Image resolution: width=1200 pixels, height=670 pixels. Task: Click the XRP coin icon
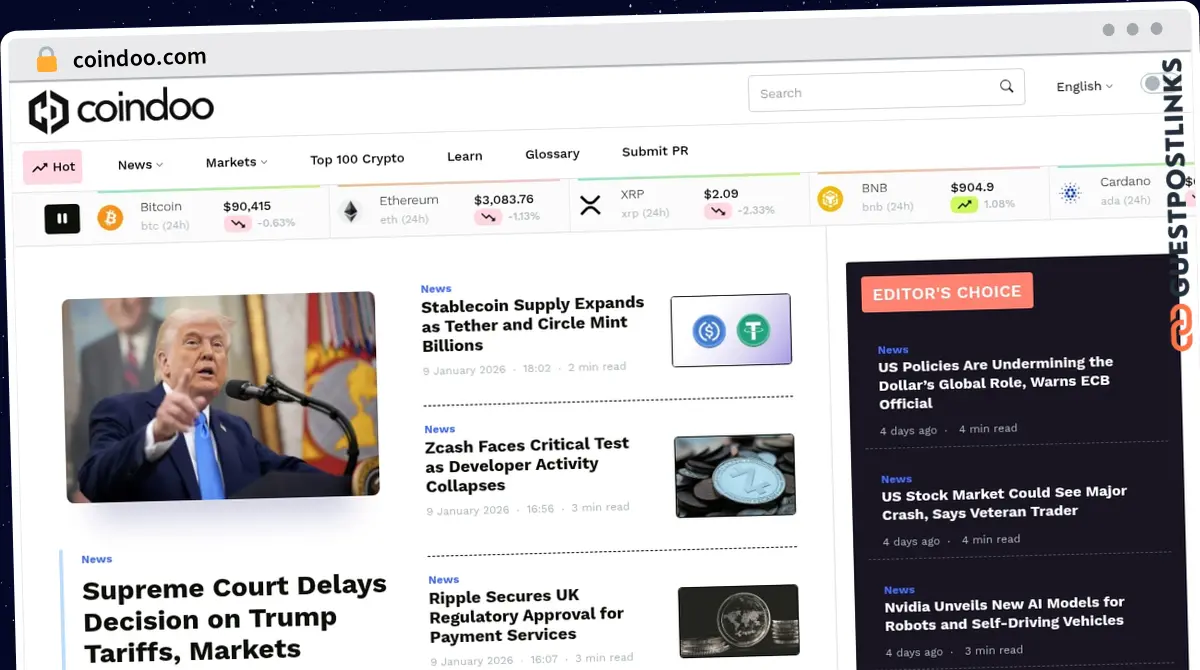pos(591,205)
